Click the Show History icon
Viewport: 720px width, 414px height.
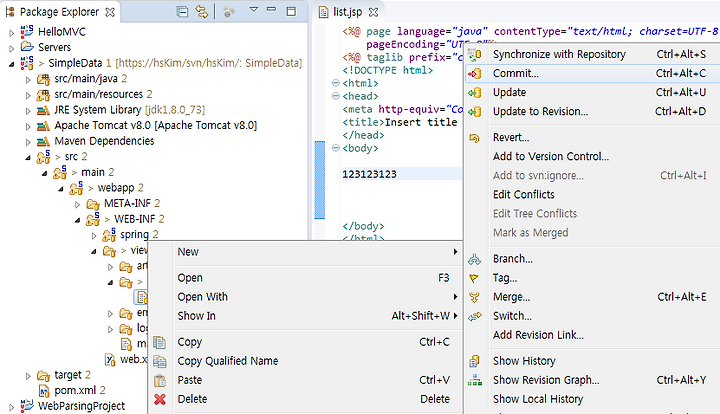[474, 361]
